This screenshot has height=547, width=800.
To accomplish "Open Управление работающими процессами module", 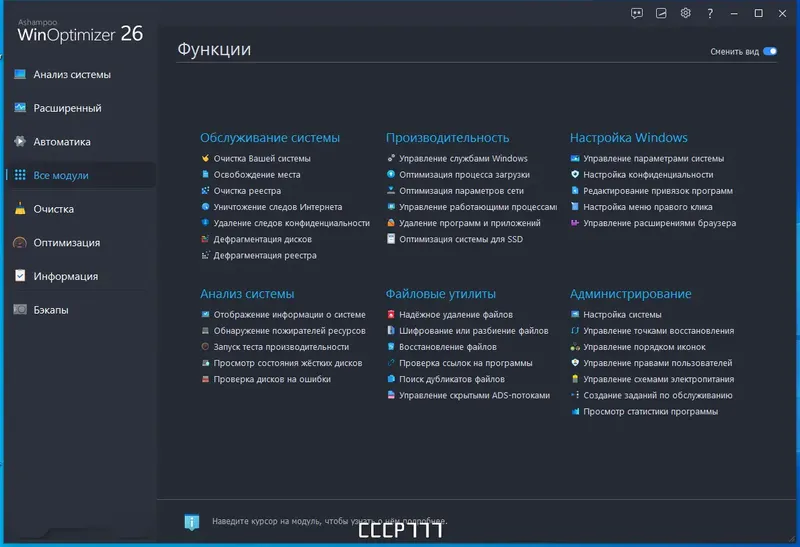I will pos(478,207).
